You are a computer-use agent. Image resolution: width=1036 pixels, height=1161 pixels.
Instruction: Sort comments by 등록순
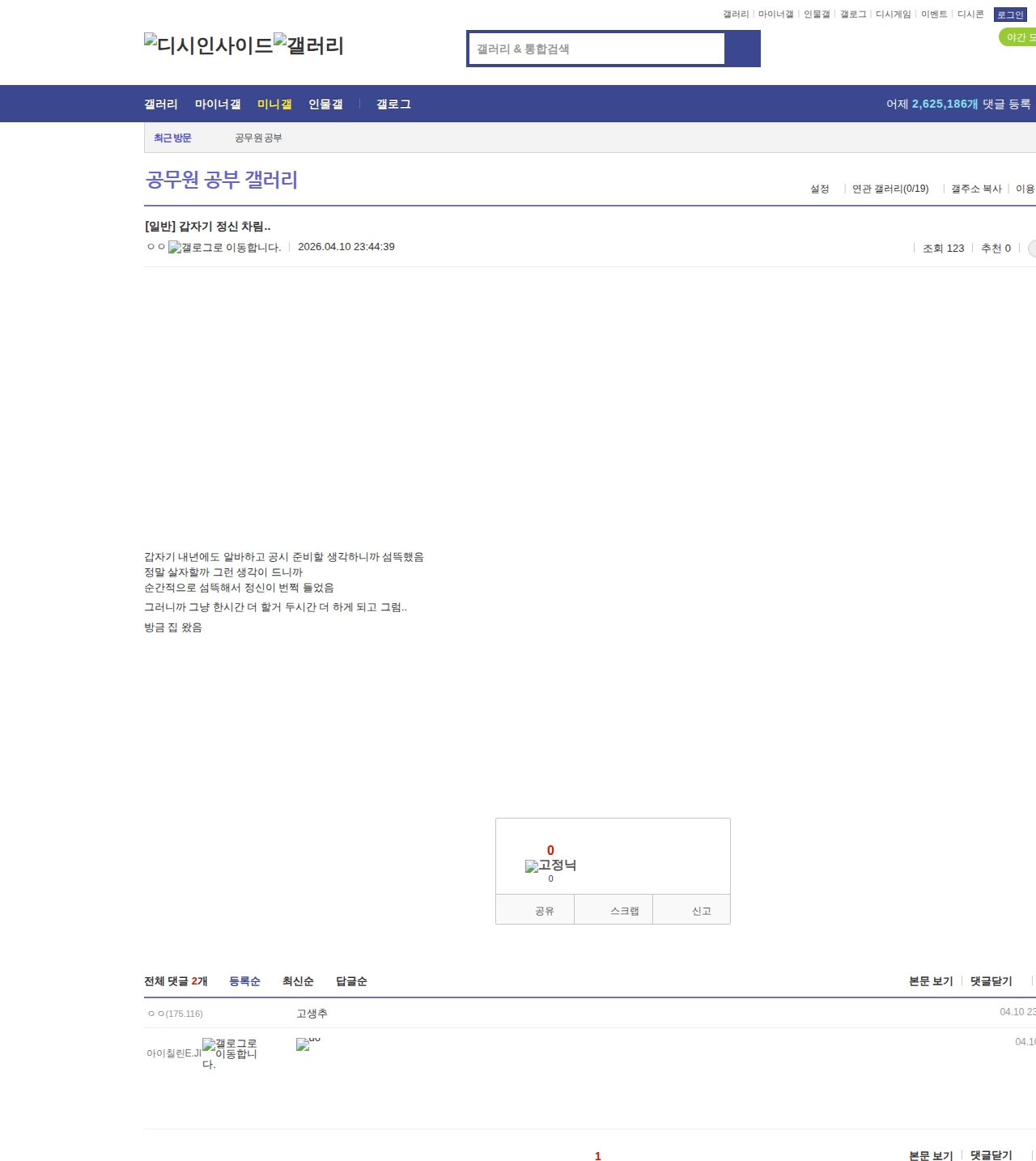tap(244, 981)
